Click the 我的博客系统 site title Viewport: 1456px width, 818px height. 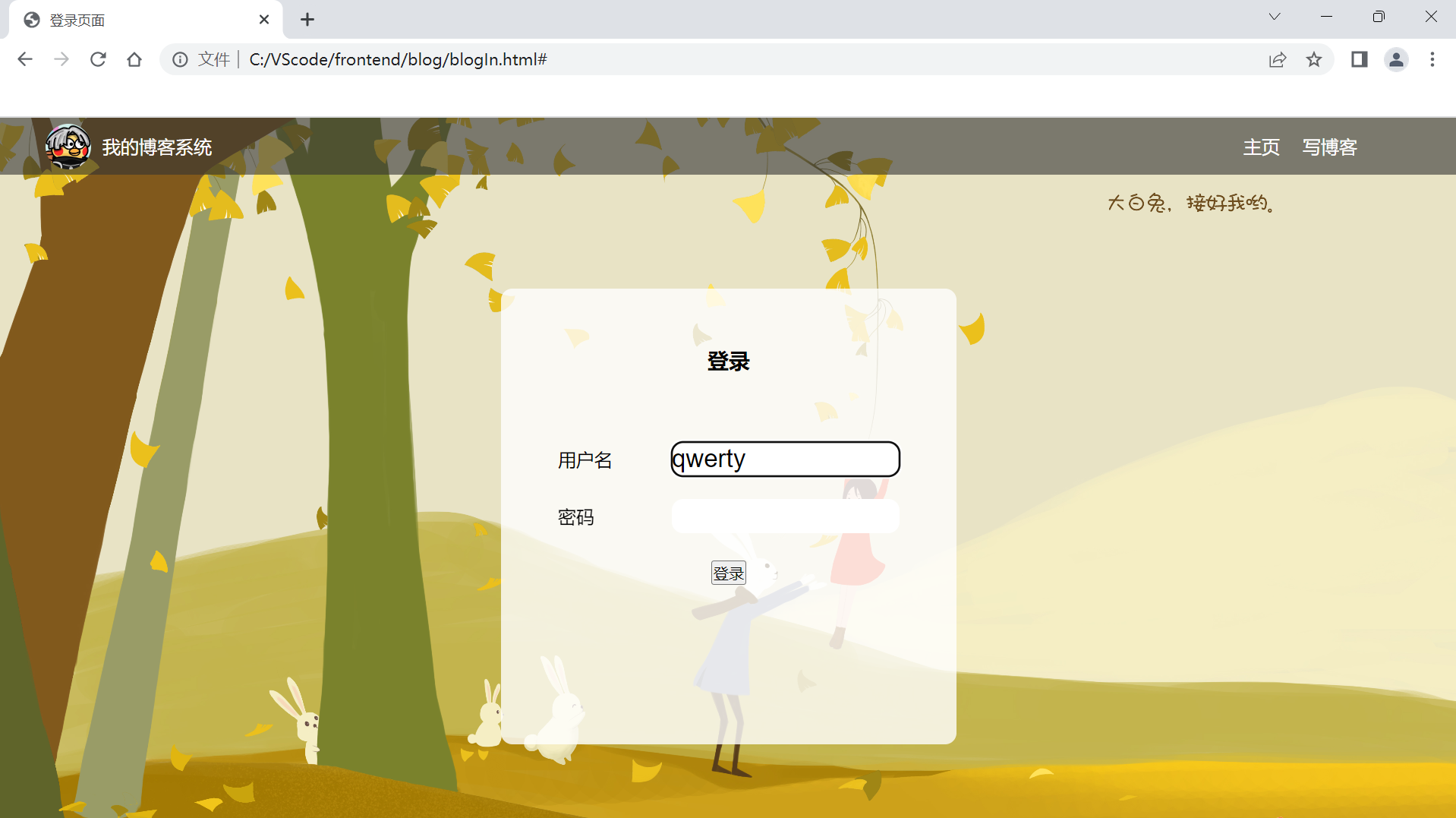point(157,147)
